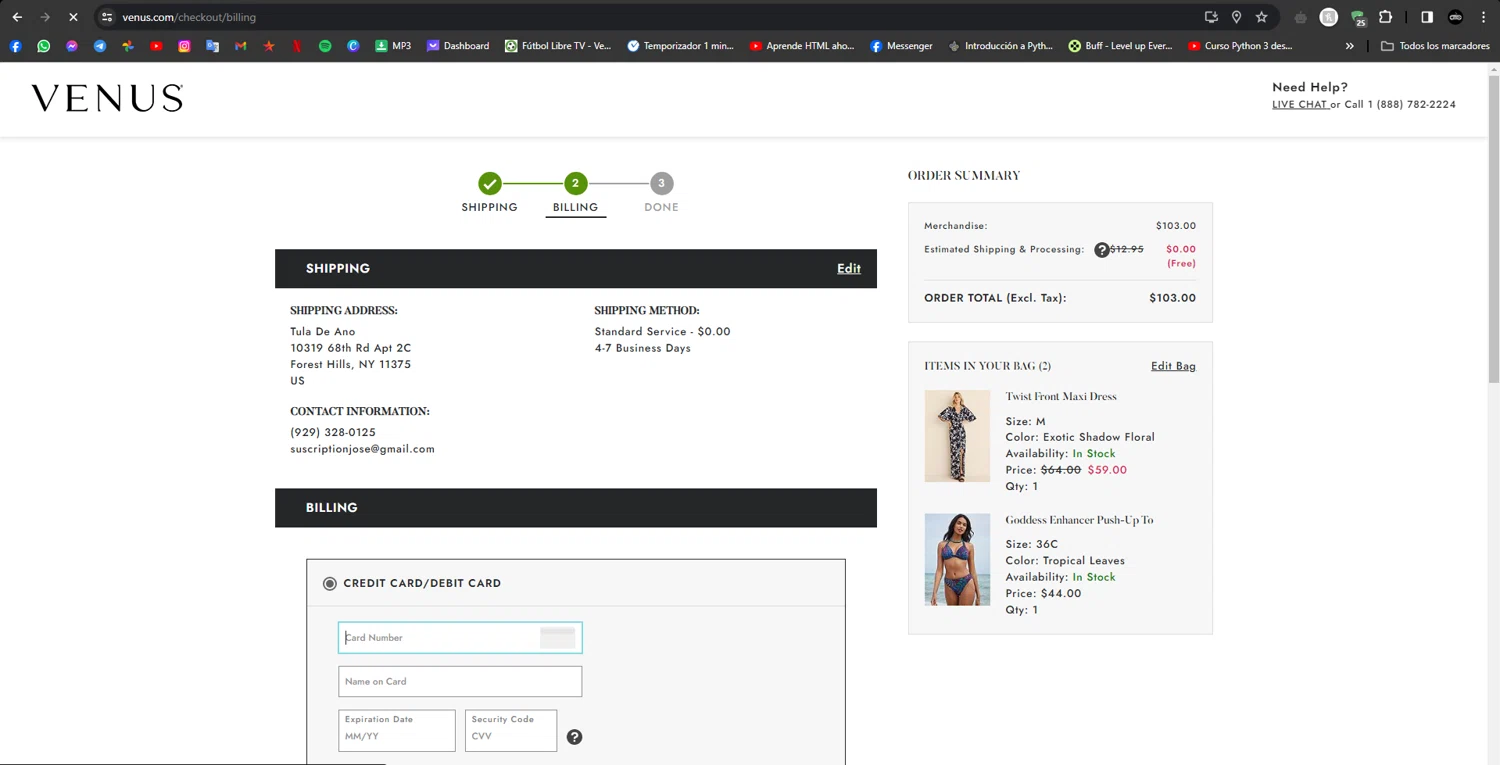Screen dimensions: 1500x765
Task: Open the MP3 bookmark
Action: 392,46
